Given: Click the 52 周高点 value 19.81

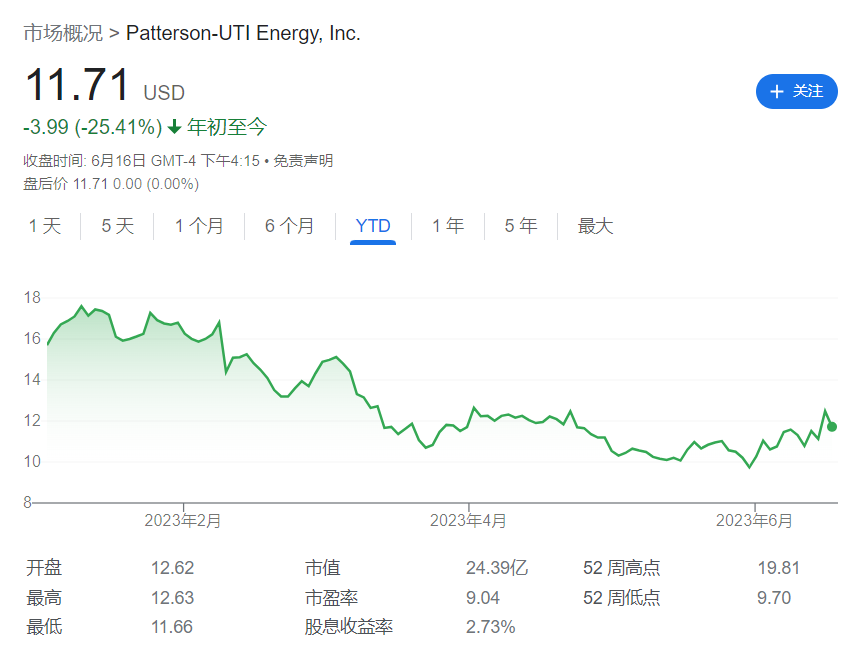Looking at the screenshot, I should (x=778, y=568).
